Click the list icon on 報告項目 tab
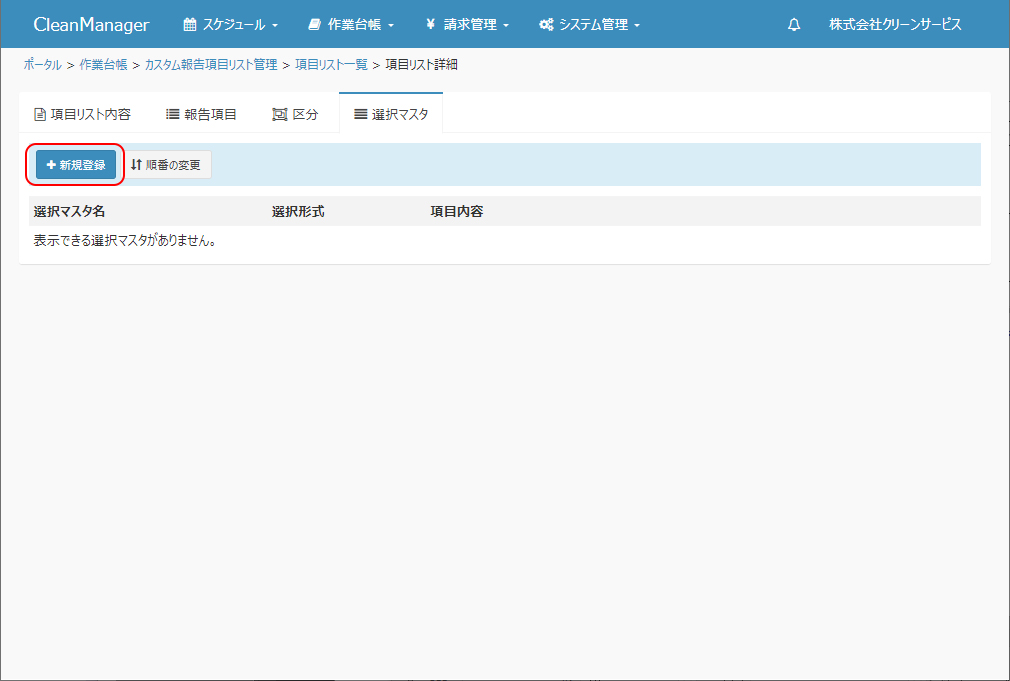Viewport: 1010px width, 681px height. (172, 114)
